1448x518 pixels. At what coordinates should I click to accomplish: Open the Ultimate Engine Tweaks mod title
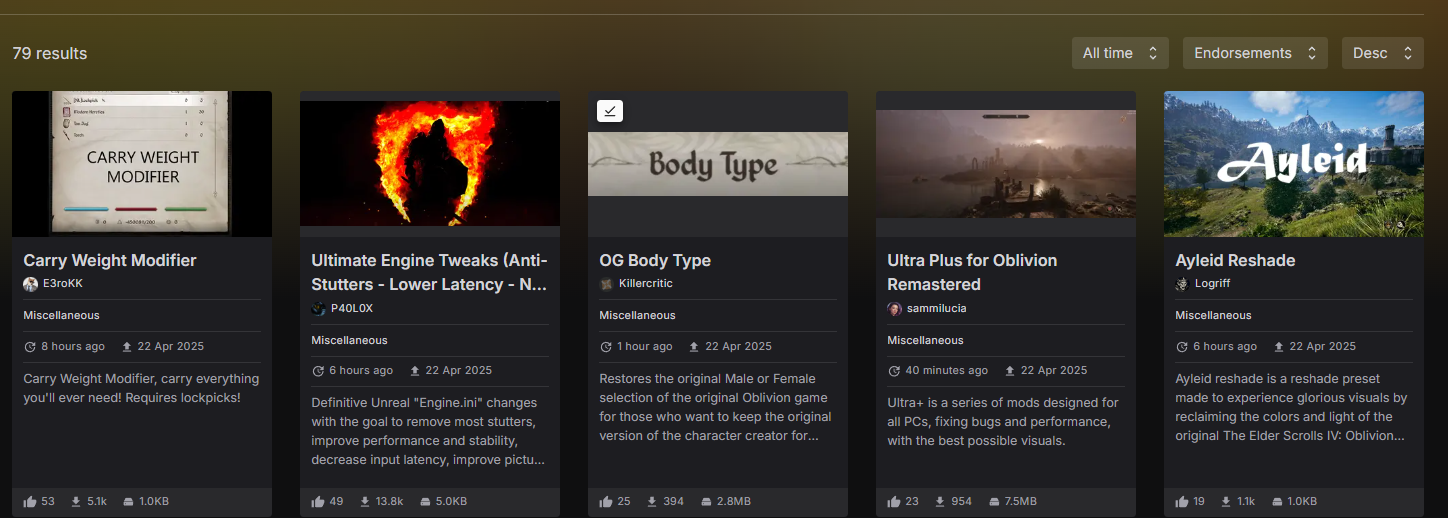click(430, 272)
